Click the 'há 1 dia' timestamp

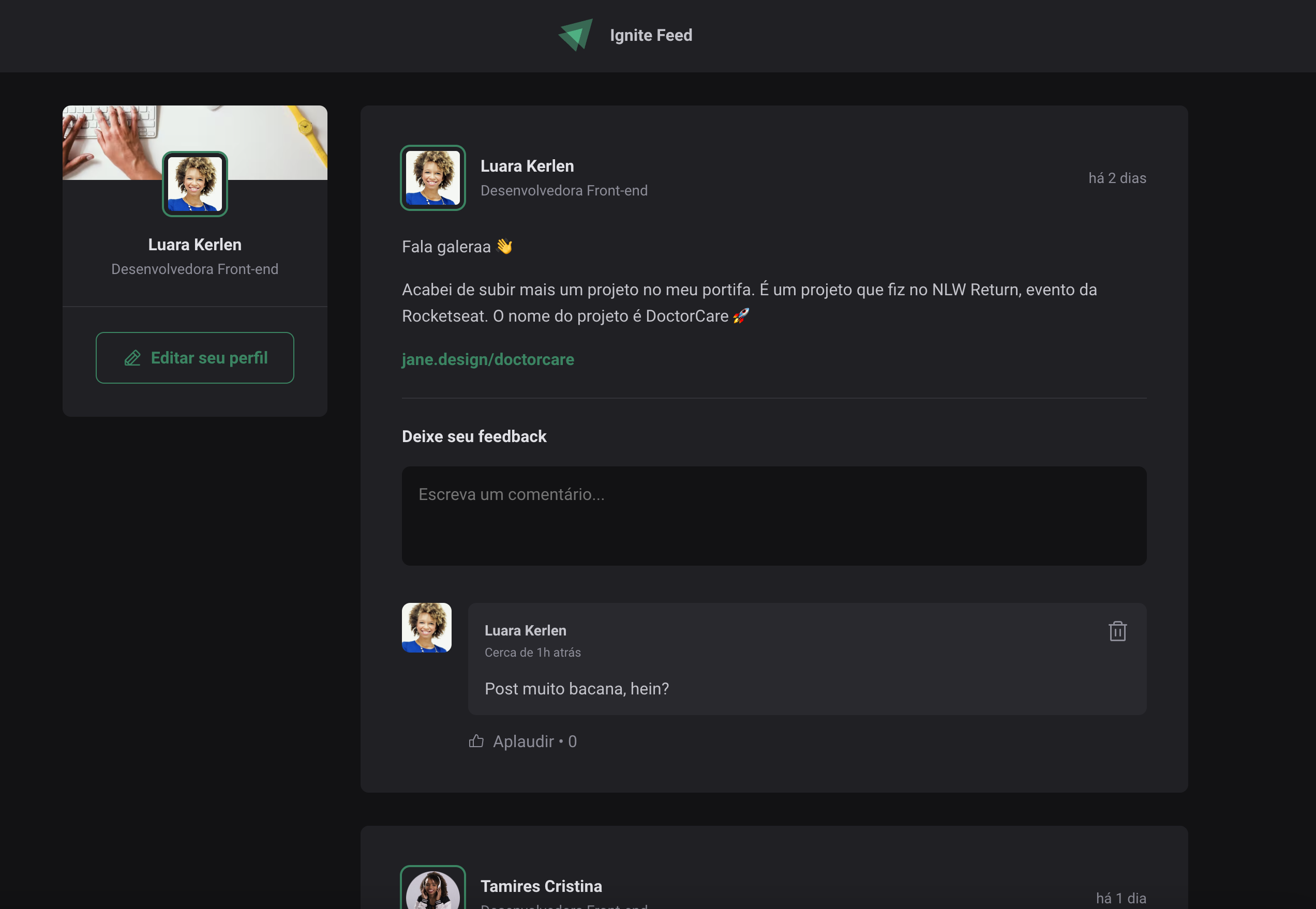tap(1120, 898)
